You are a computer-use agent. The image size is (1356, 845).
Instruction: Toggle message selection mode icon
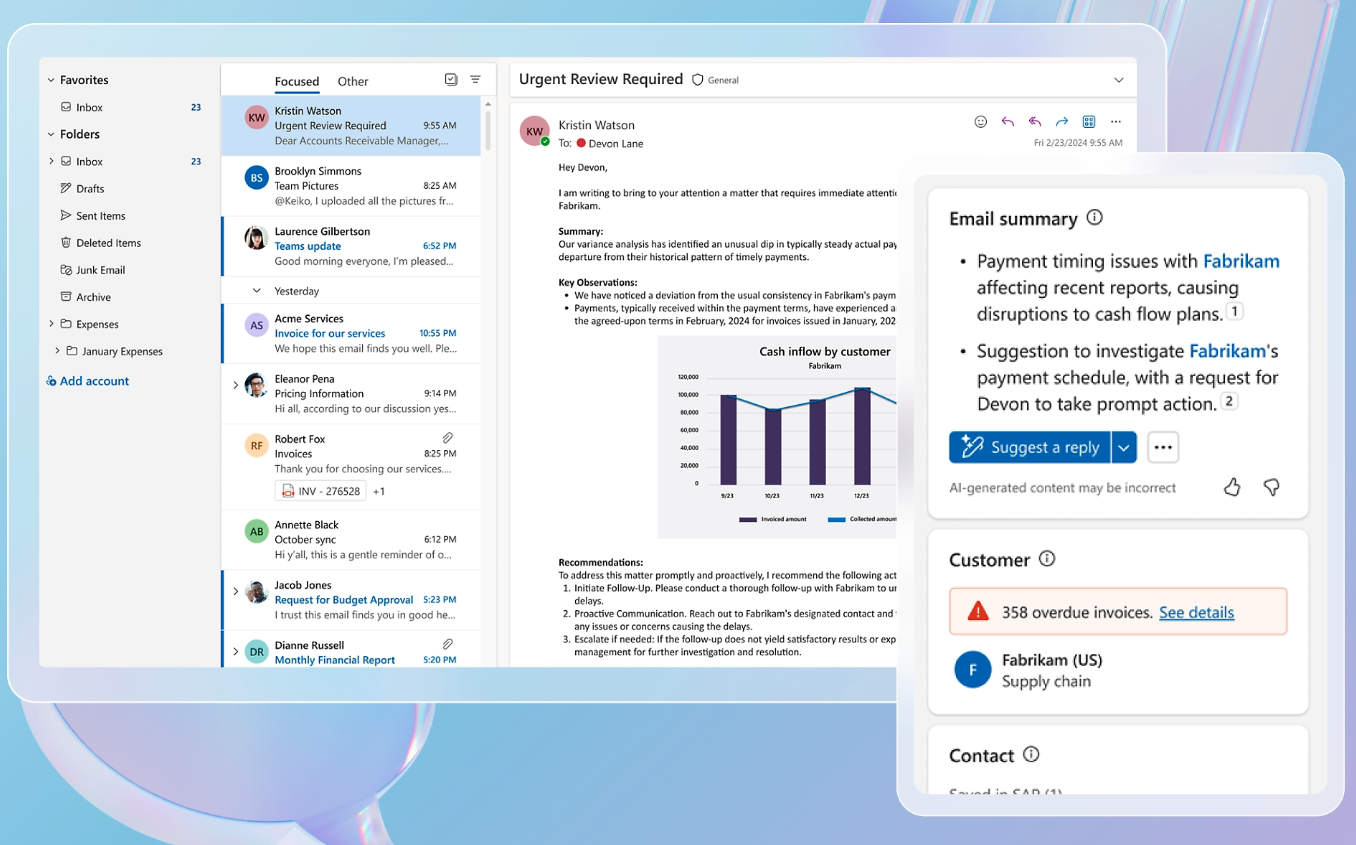click(451, 80)
